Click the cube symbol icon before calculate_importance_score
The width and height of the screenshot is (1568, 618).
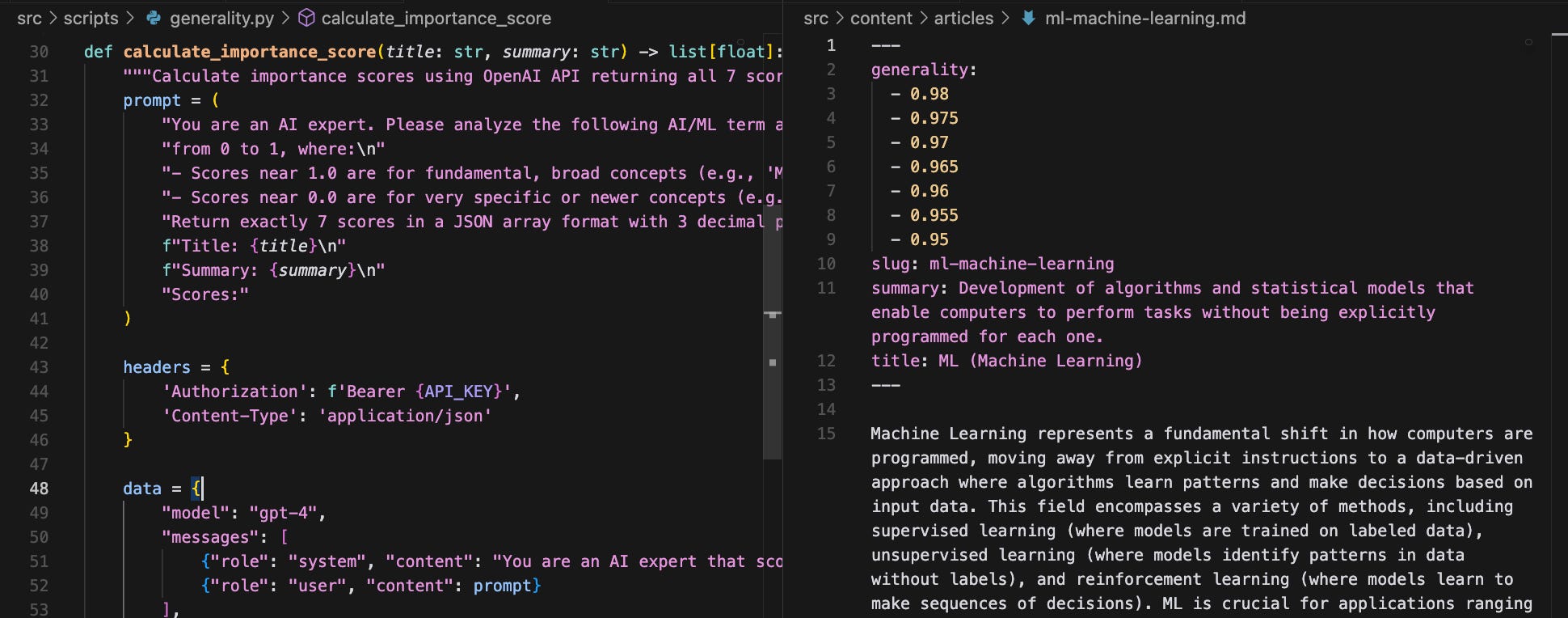(x=306, y=18)
